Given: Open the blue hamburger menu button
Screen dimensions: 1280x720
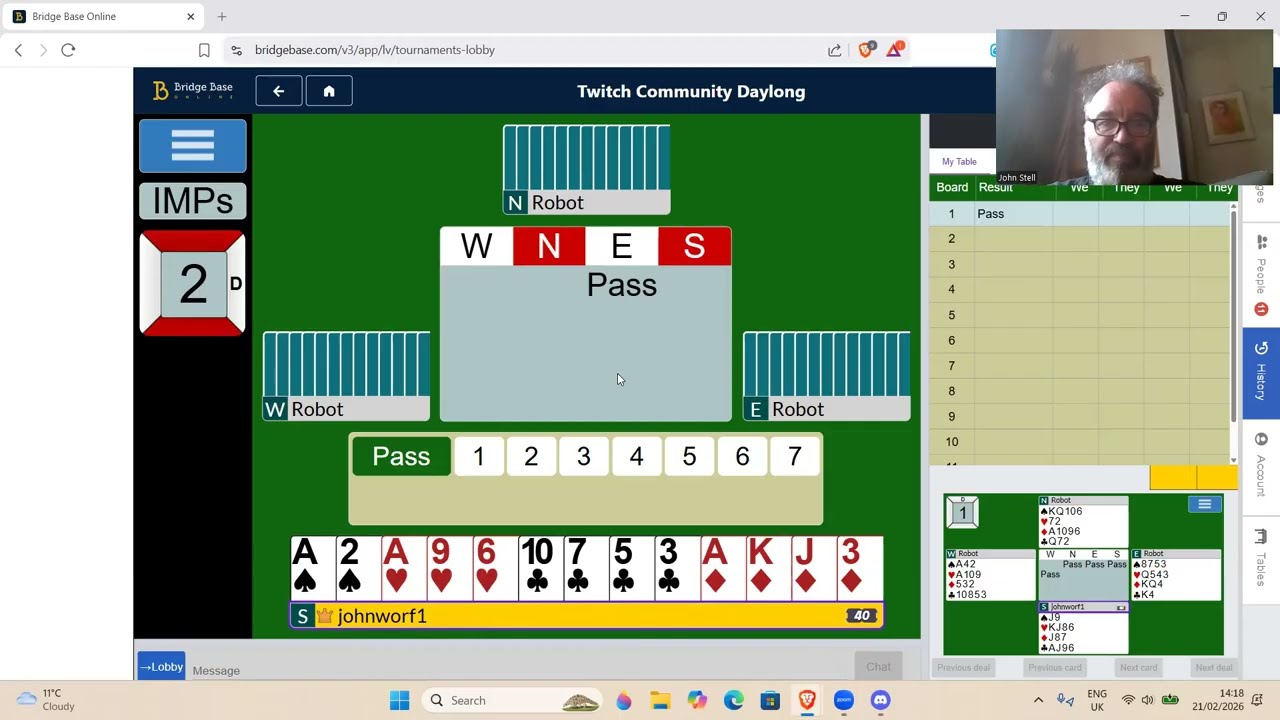Looking at the screenshot, I should (192, 146).
